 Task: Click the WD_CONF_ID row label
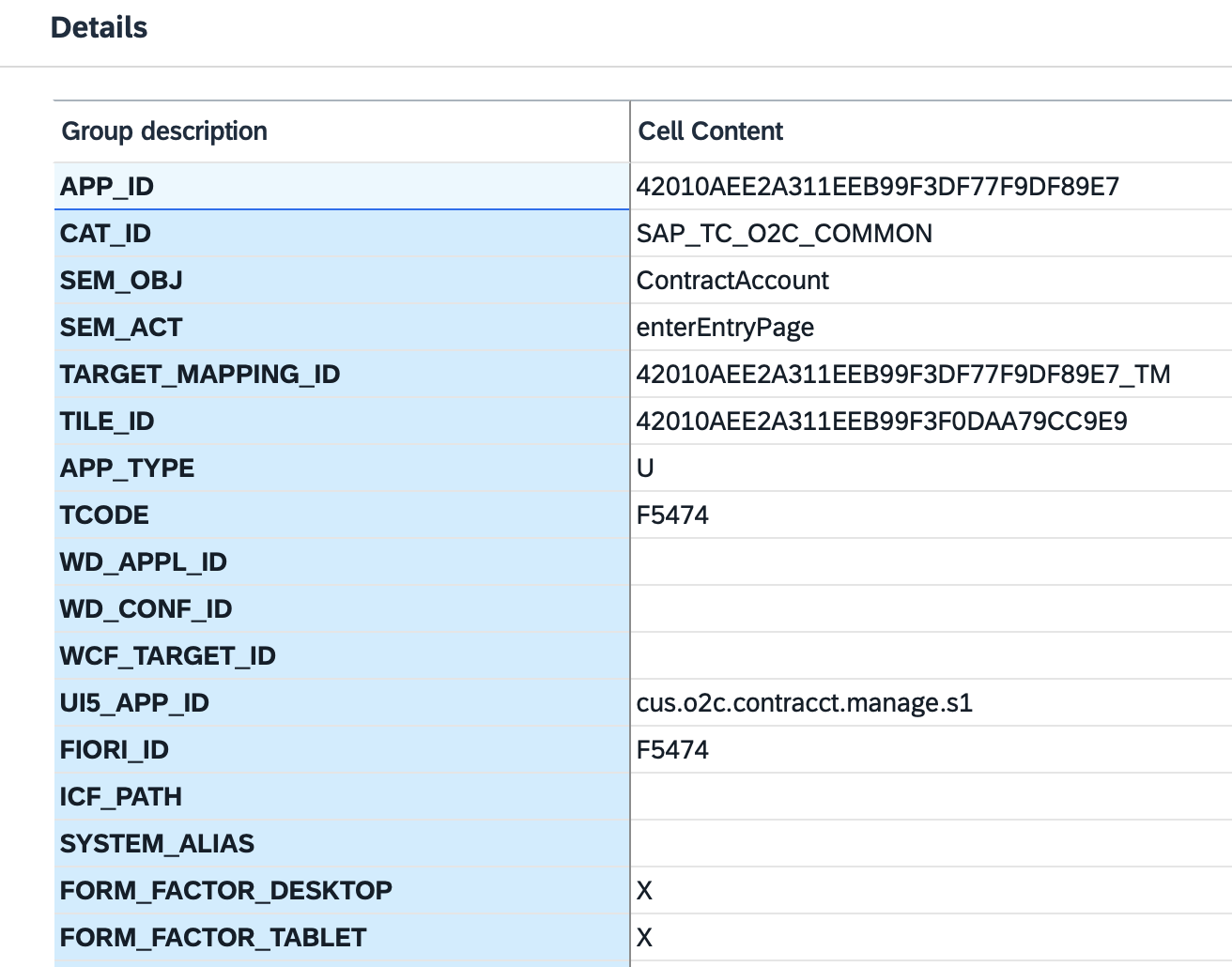[x=342, y=608]
